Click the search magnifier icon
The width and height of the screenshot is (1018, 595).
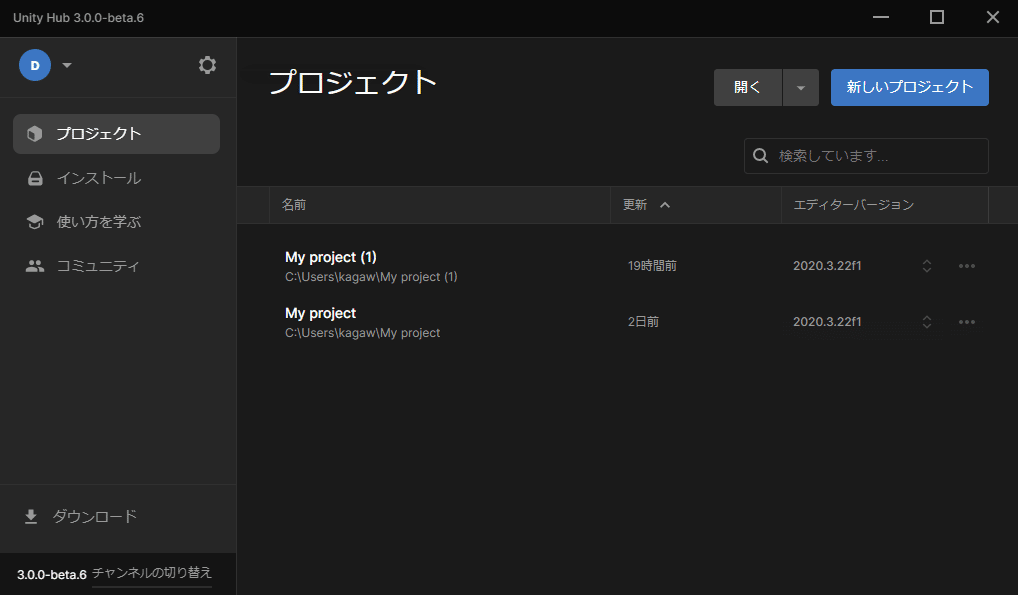point(760,156)
